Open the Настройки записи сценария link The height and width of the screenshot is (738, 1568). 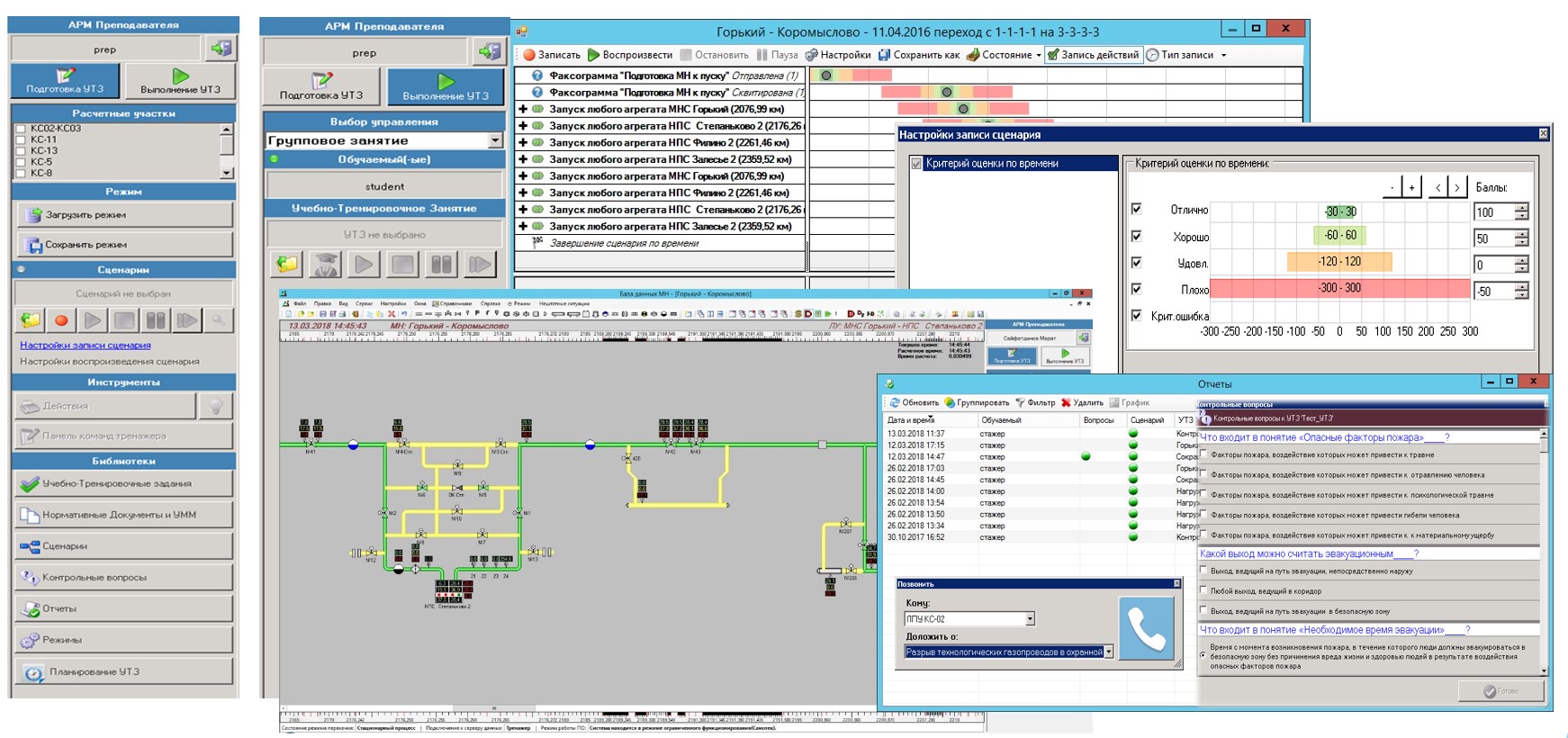click(x=86, y=346)
